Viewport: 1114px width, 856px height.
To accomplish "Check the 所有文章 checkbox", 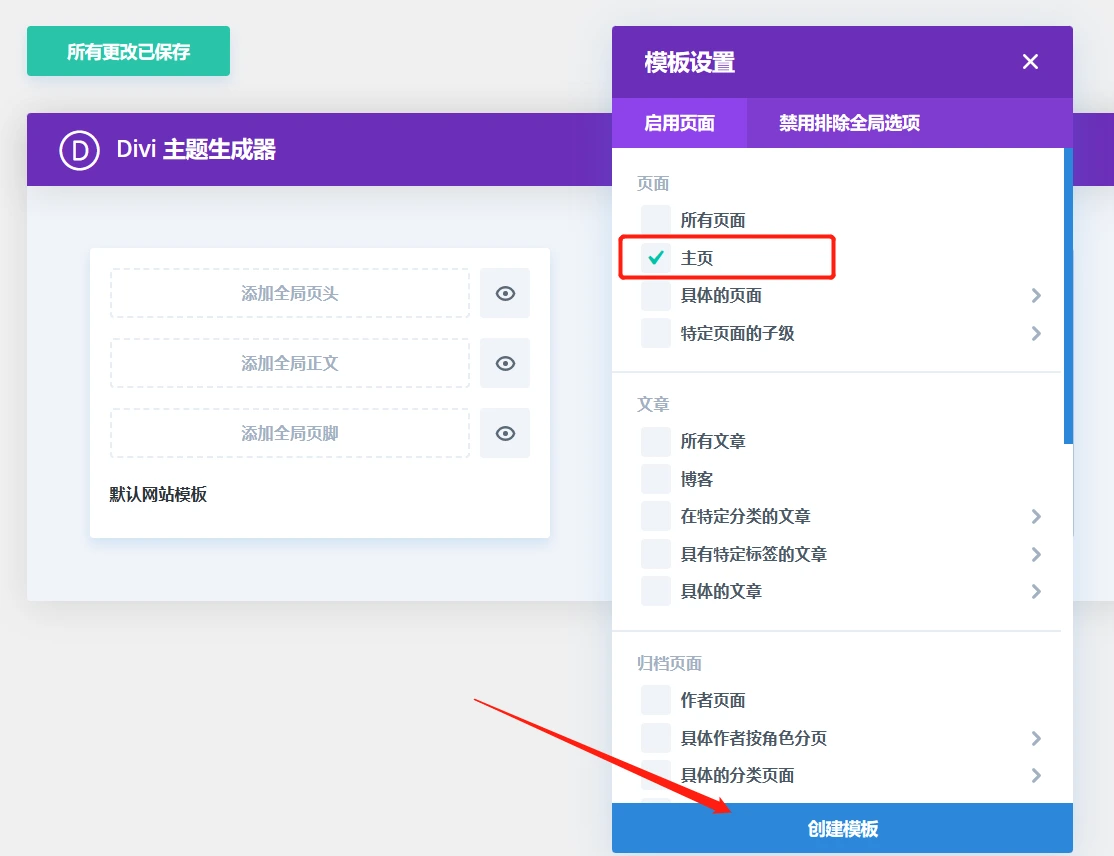I will tap(656, 441).
